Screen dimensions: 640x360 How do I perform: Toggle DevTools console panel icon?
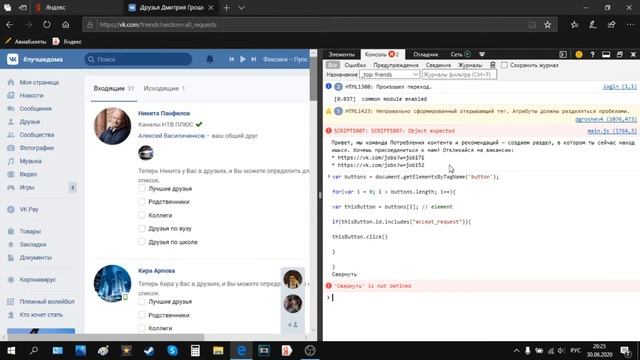pyautogui.click(x=563, y=54)
